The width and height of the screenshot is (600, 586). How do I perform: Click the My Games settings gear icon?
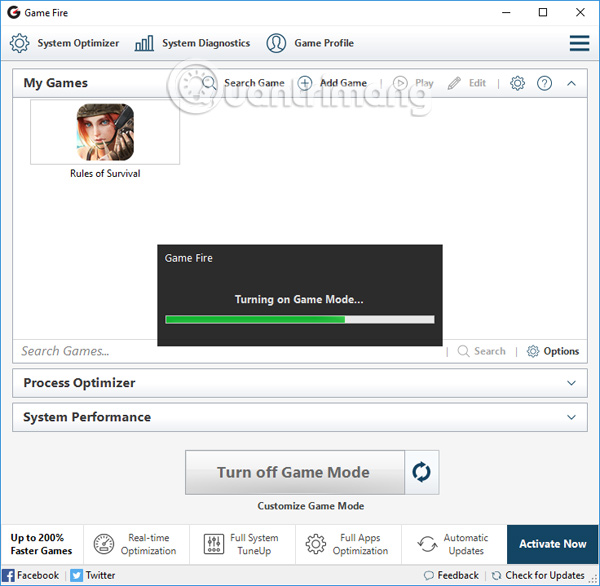click(x=517, y=83)
